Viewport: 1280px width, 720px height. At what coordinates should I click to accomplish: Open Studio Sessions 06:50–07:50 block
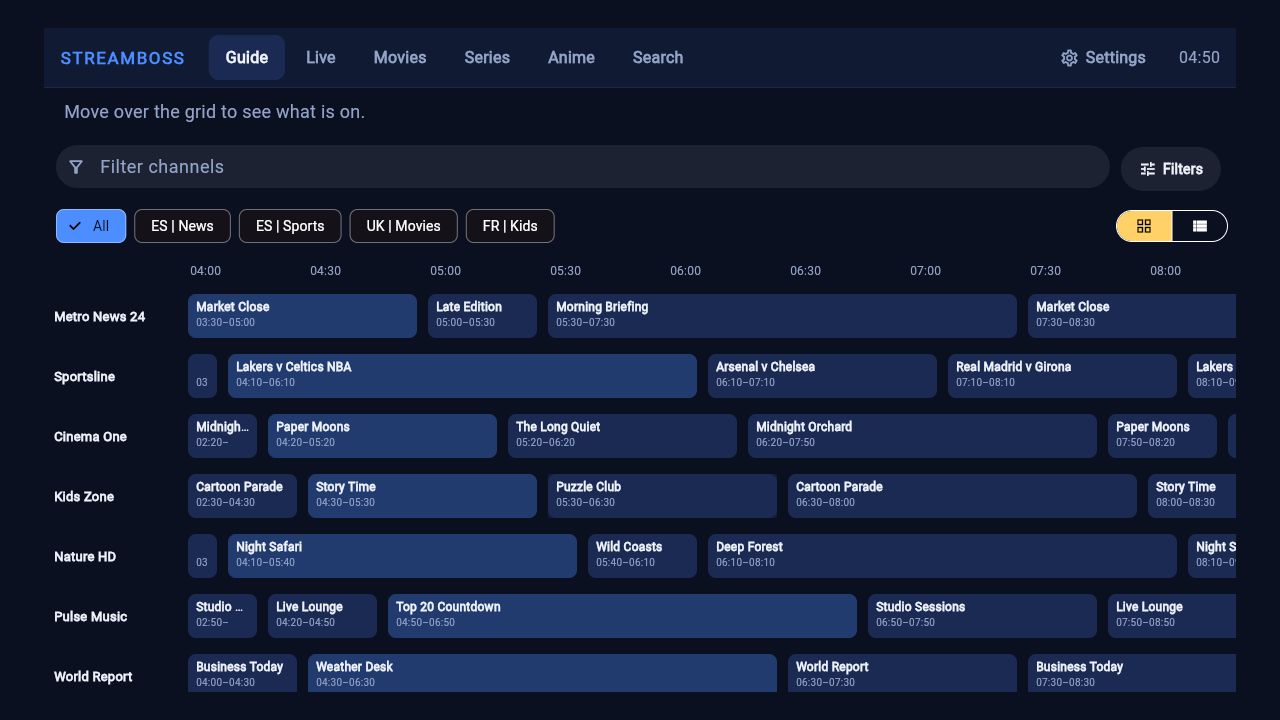pos(982,616)
